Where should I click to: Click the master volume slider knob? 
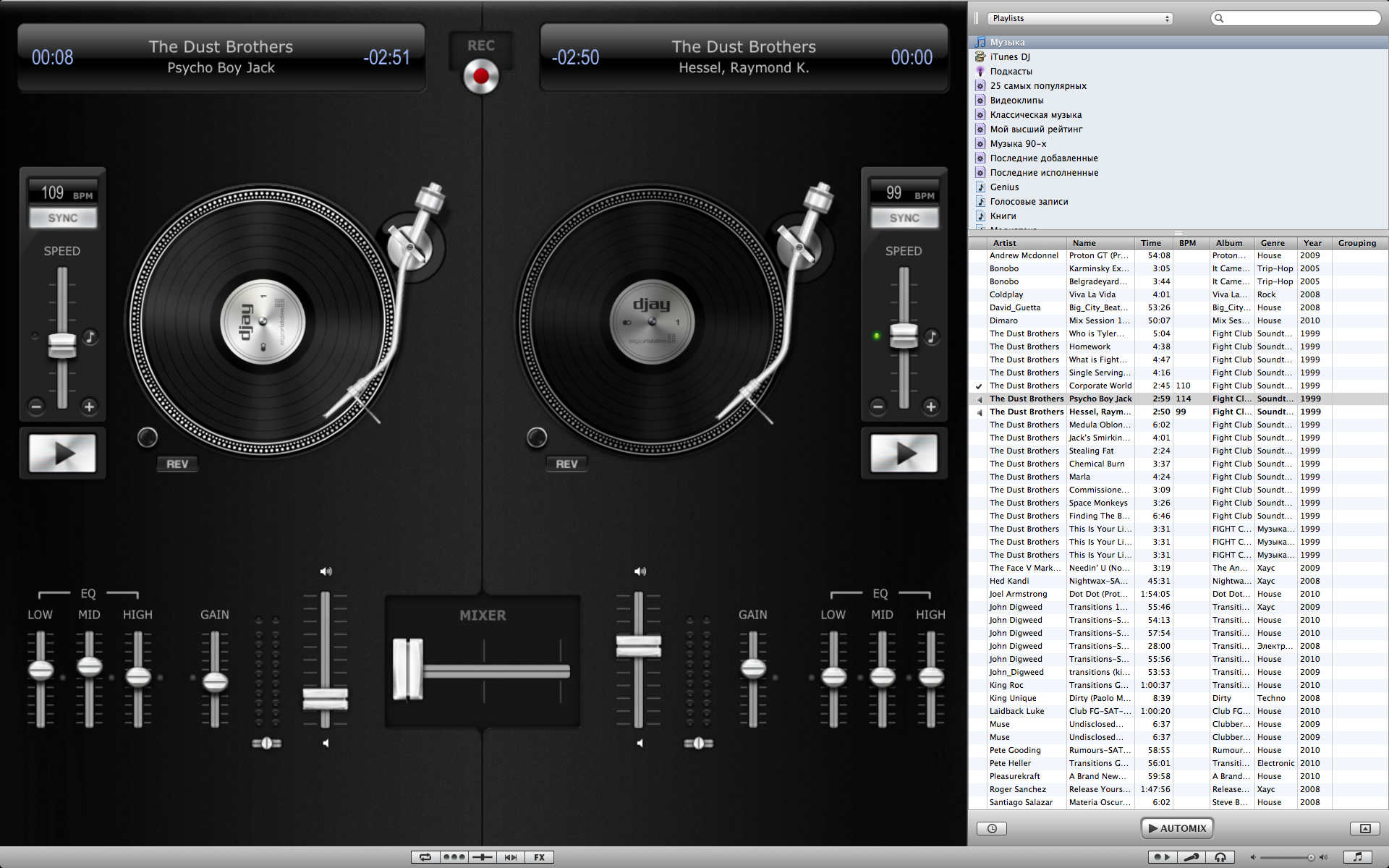[1311, 857]
